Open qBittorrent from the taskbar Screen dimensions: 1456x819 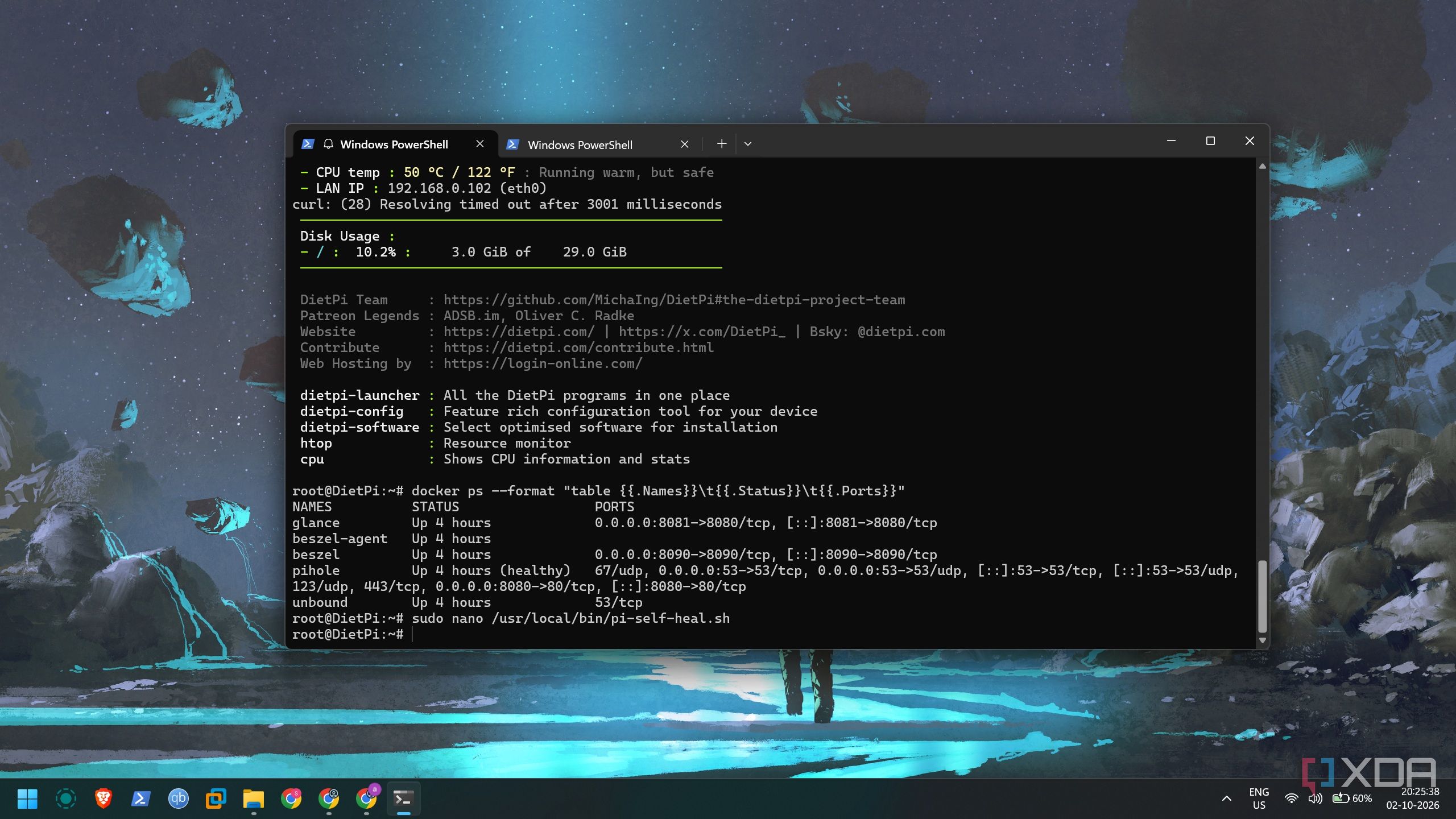point(178,799)
